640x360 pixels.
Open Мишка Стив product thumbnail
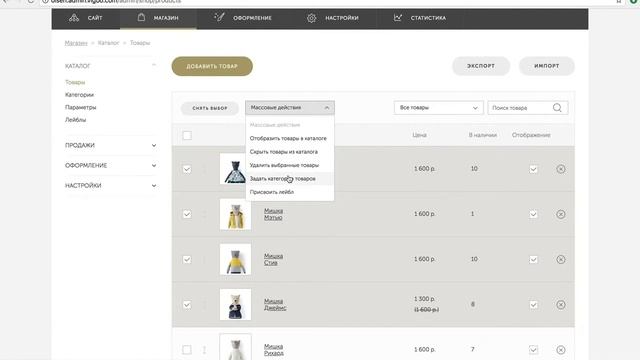coord(236,259)
